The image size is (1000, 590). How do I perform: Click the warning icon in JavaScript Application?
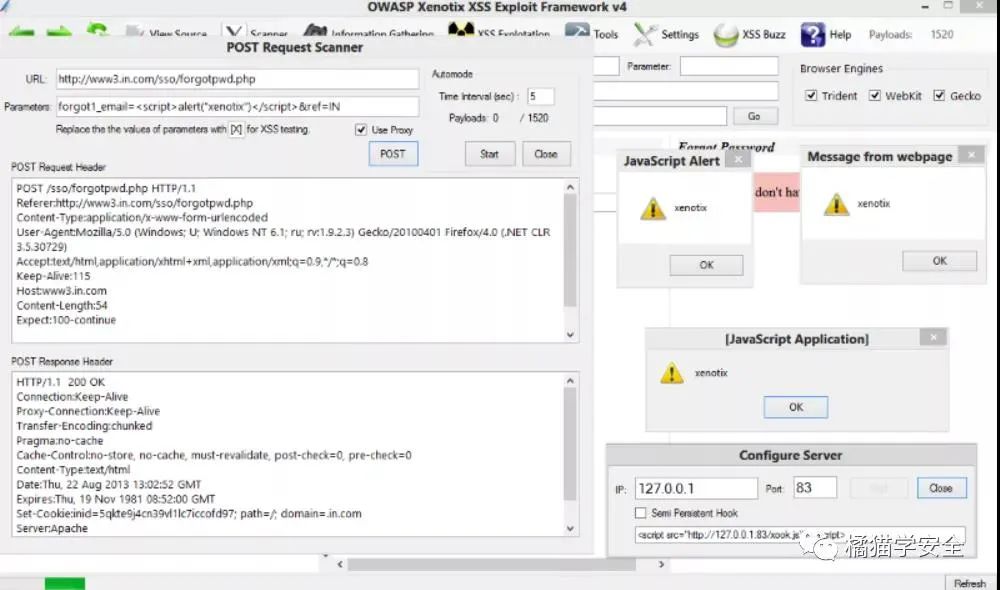(x=672, y=372)
